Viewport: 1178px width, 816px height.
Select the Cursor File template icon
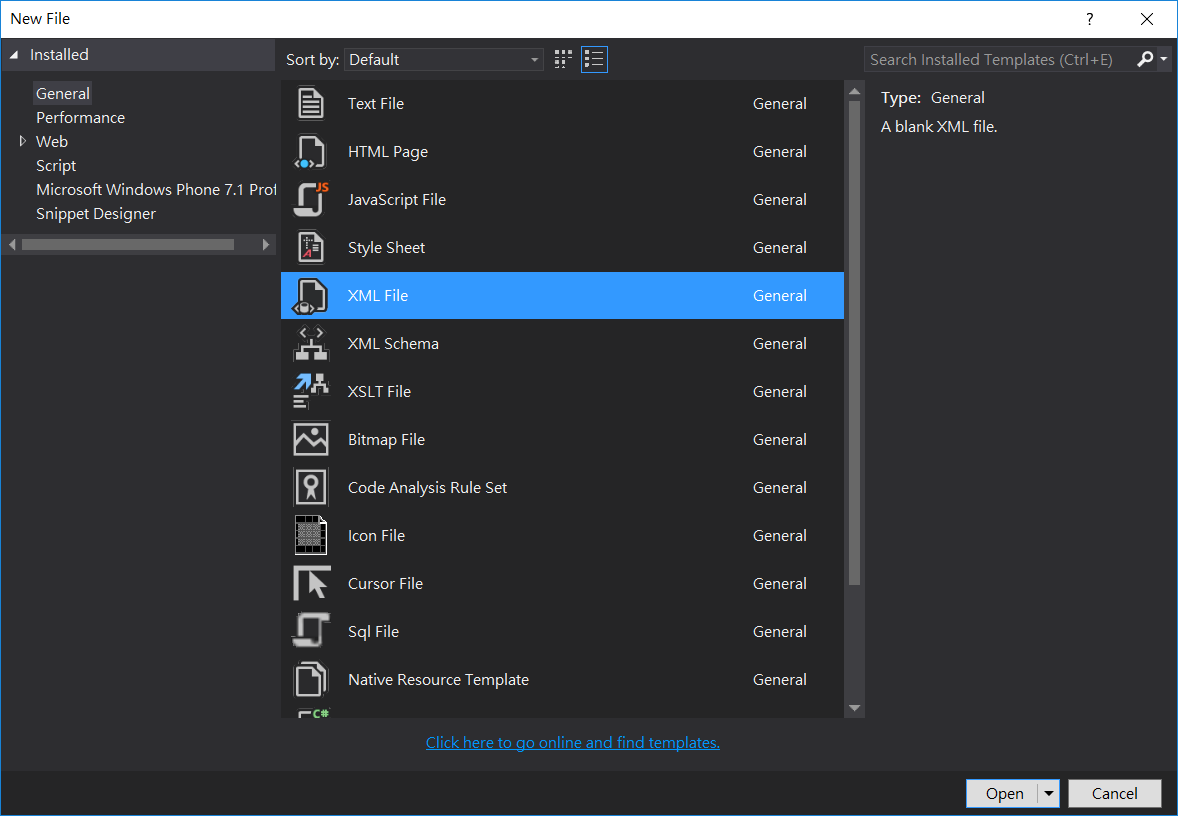coord(311,584)
